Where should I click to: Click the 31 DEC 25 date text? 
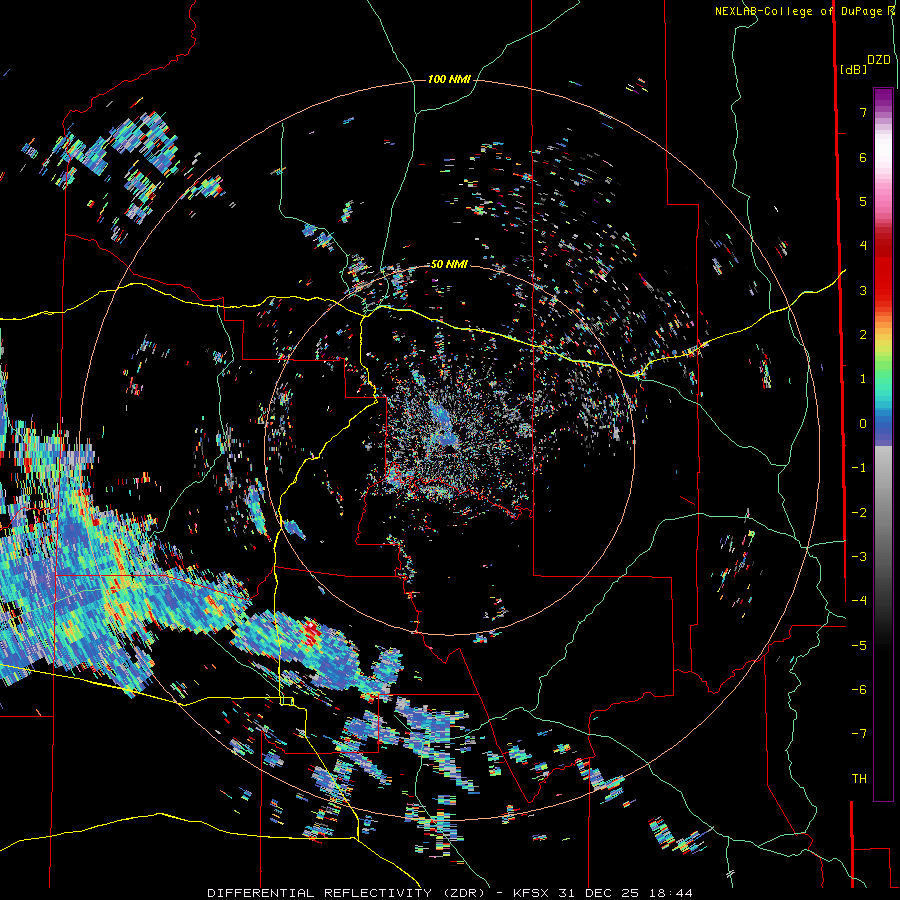(600, 893)
